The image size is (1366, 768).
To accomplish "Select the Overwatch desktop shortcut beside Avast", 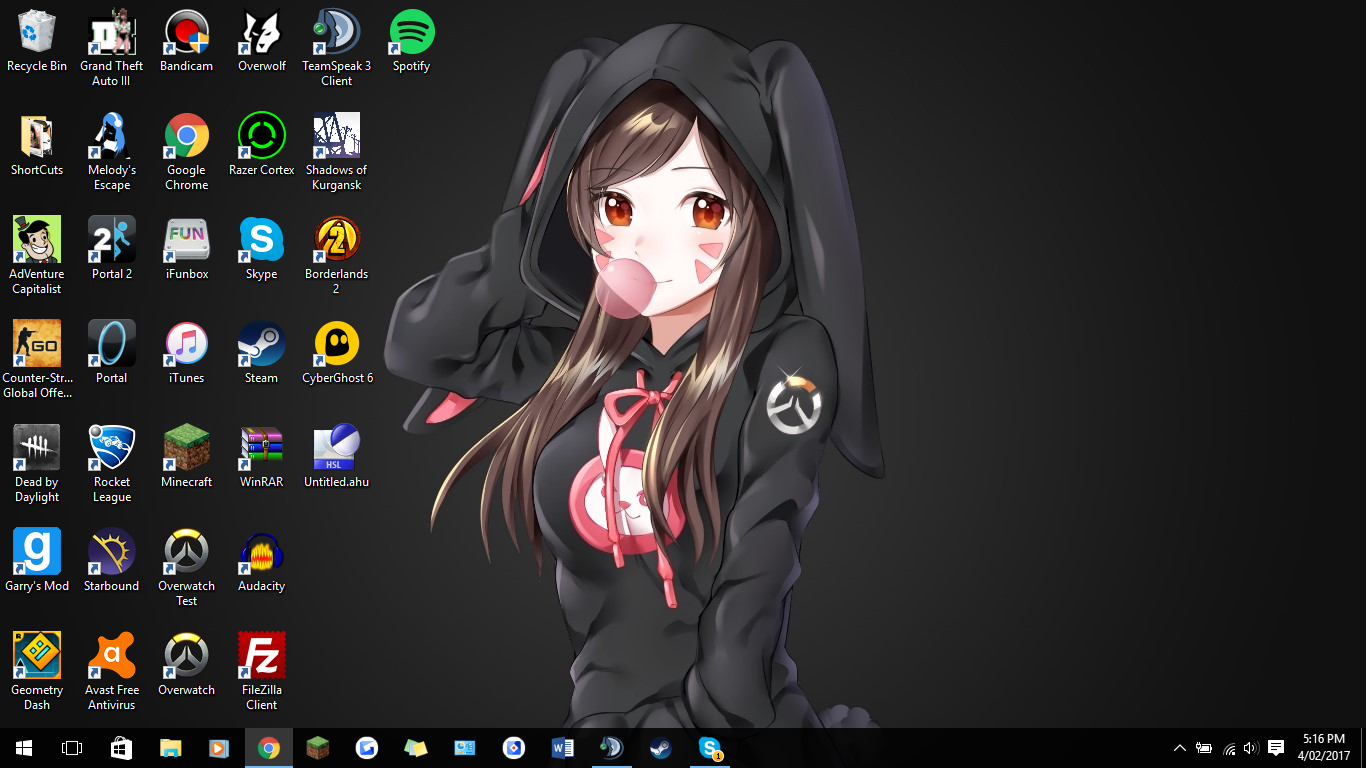I will [186, 666].
